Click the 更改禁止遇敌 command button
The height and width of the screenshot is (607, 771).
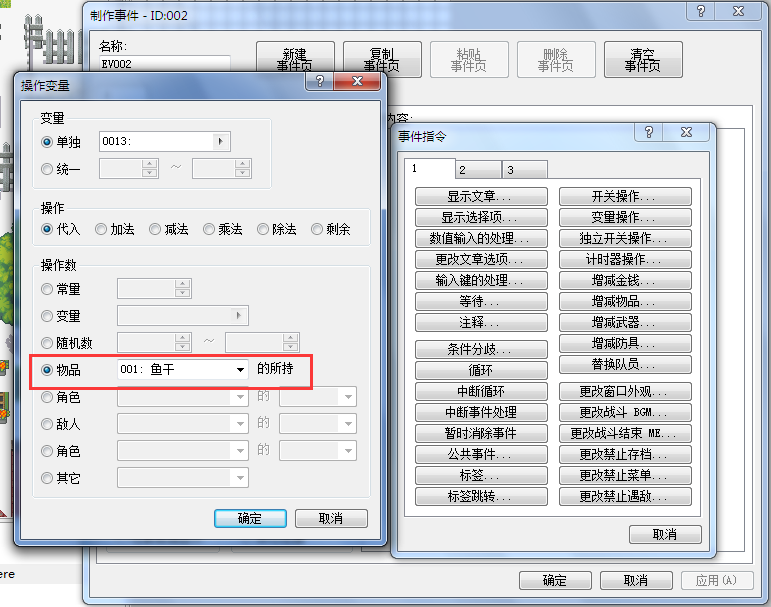point(625,496)
